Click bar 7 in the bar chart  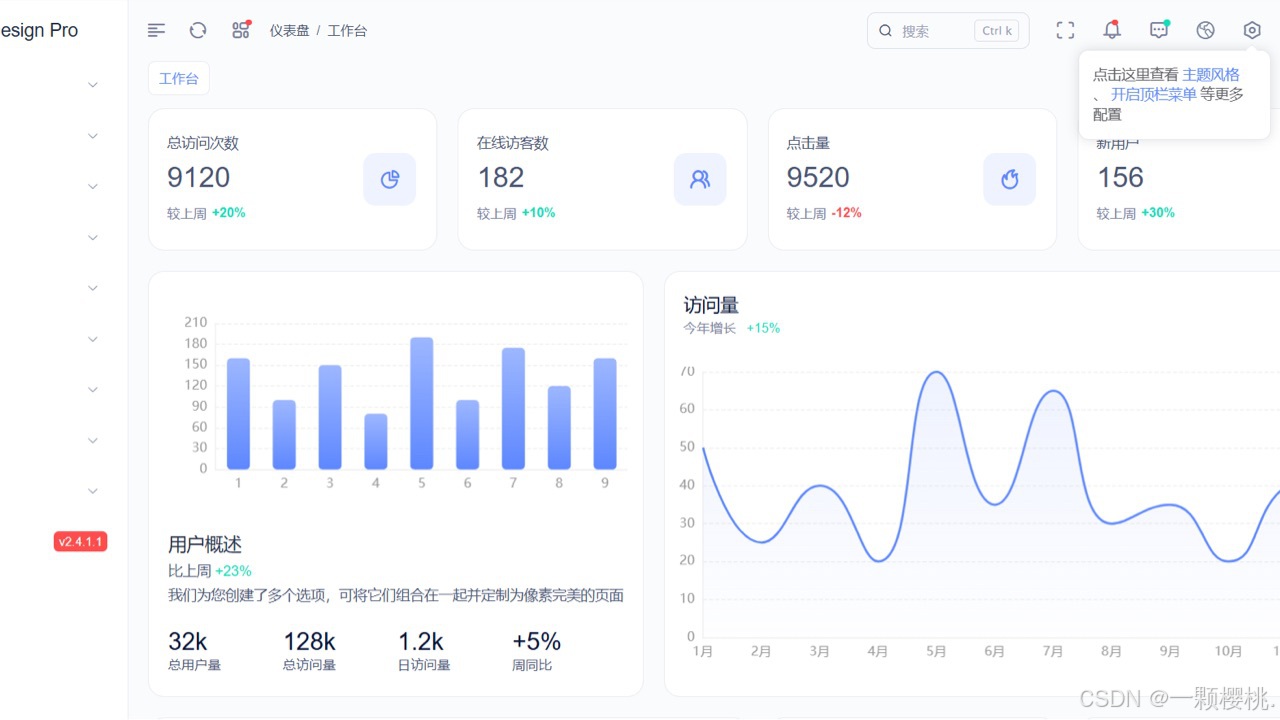click(x=513, y=408)
